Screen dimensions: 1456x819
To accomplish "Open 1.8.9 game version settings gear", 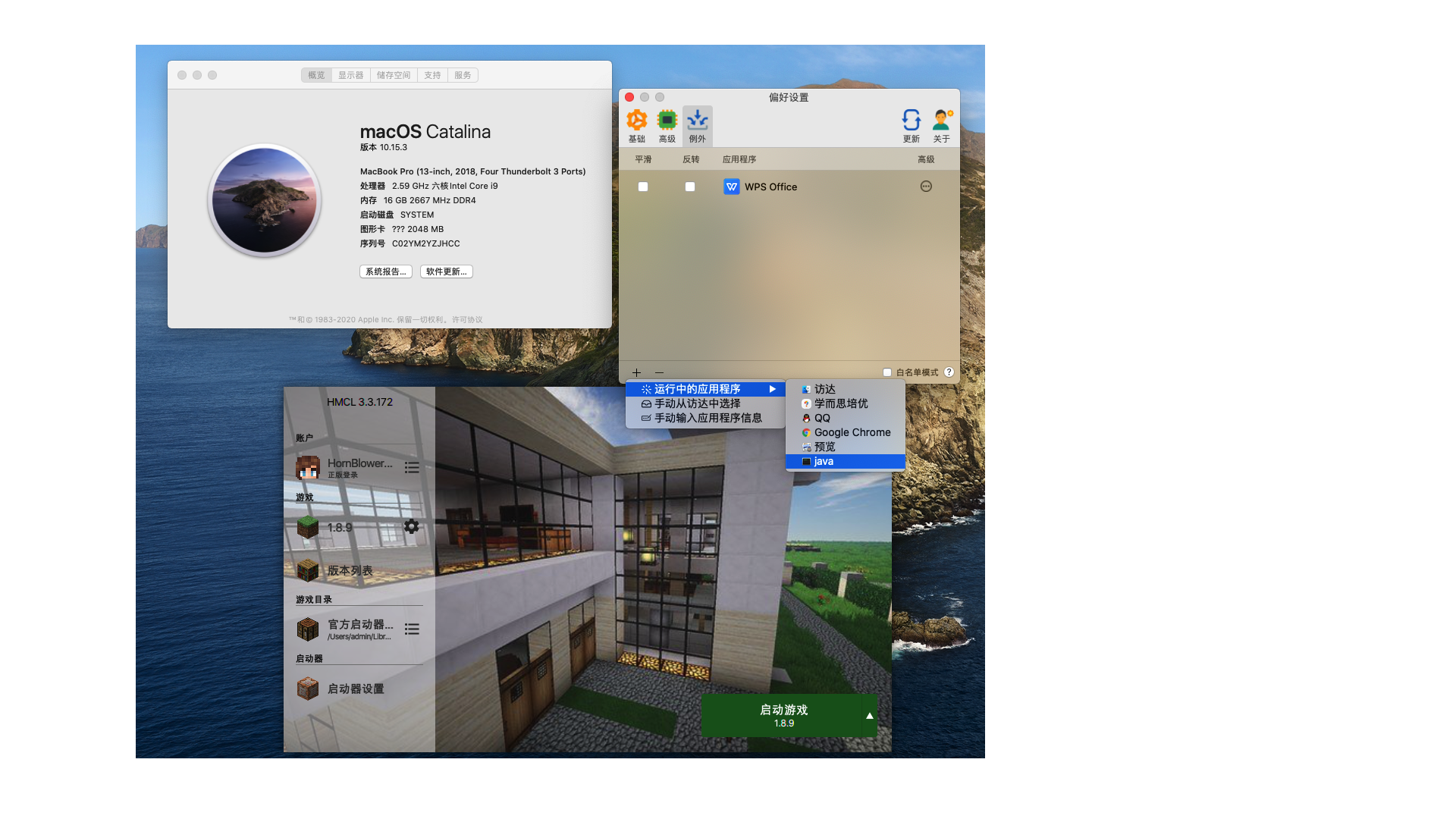I will pos(411,526).
